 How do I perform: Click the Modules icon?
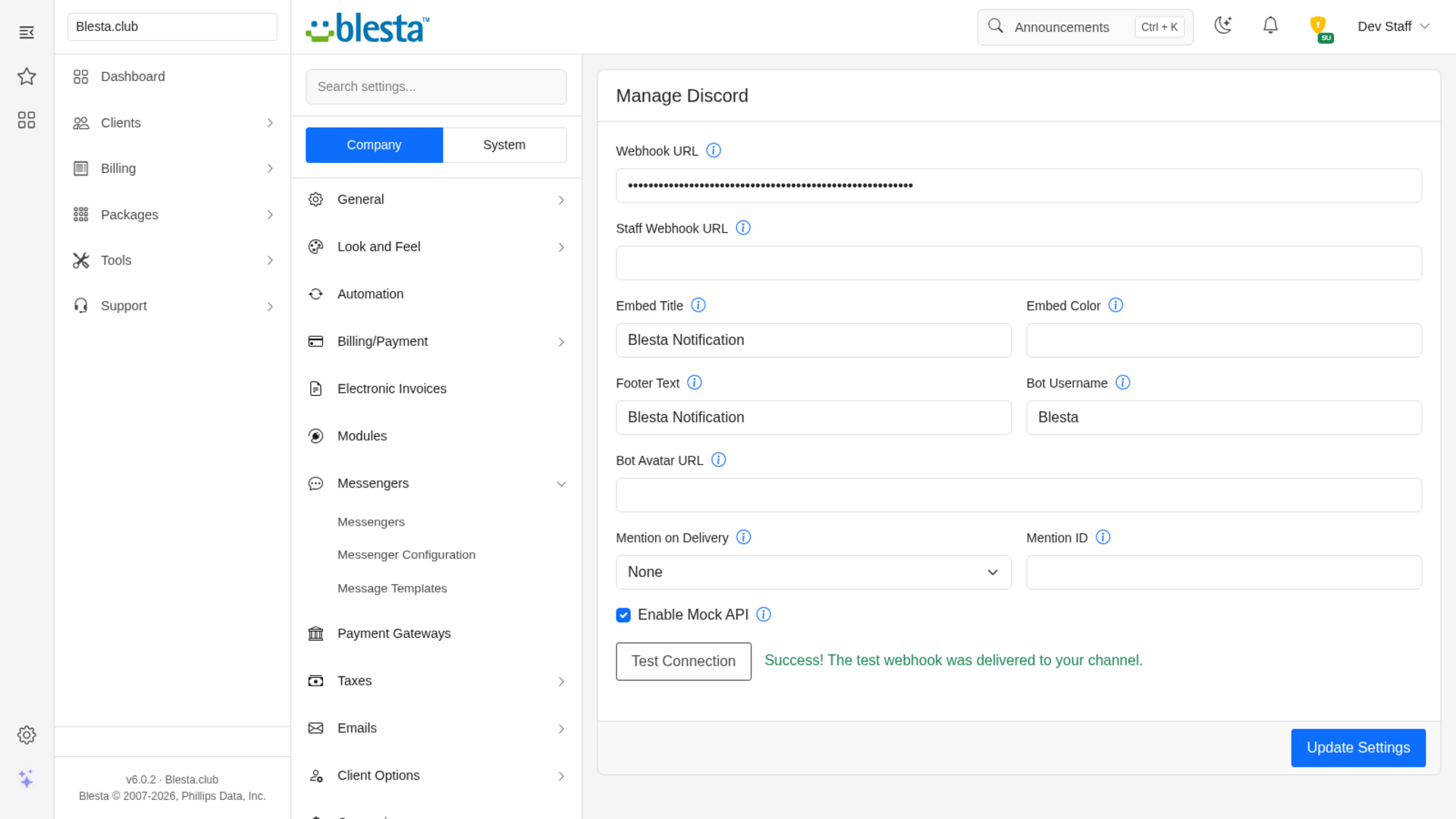click(x=315, y=436)
